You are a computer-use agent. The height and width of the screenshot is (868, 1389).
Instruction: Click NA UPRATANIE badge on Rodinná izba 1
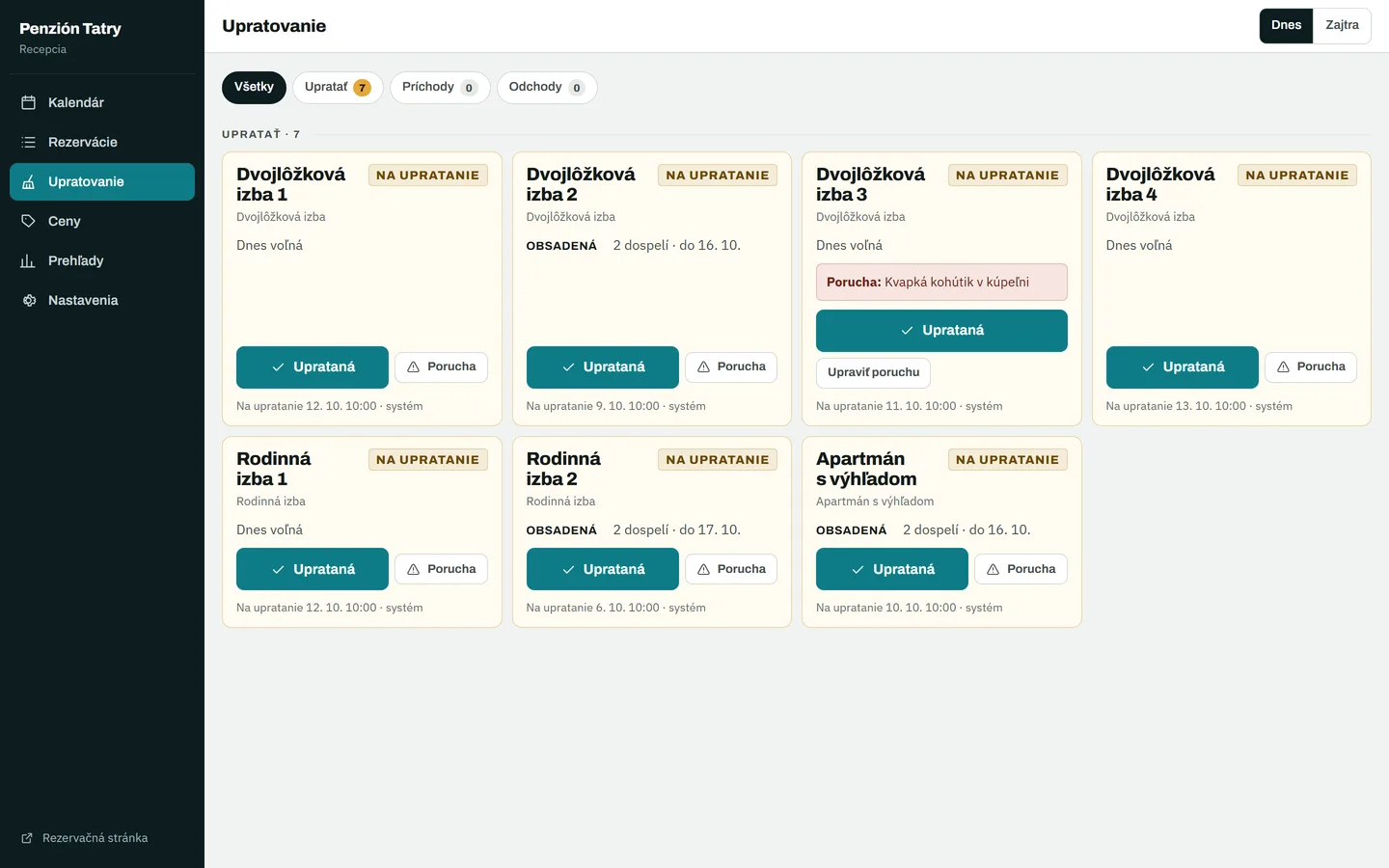click(x=427, y=460)
